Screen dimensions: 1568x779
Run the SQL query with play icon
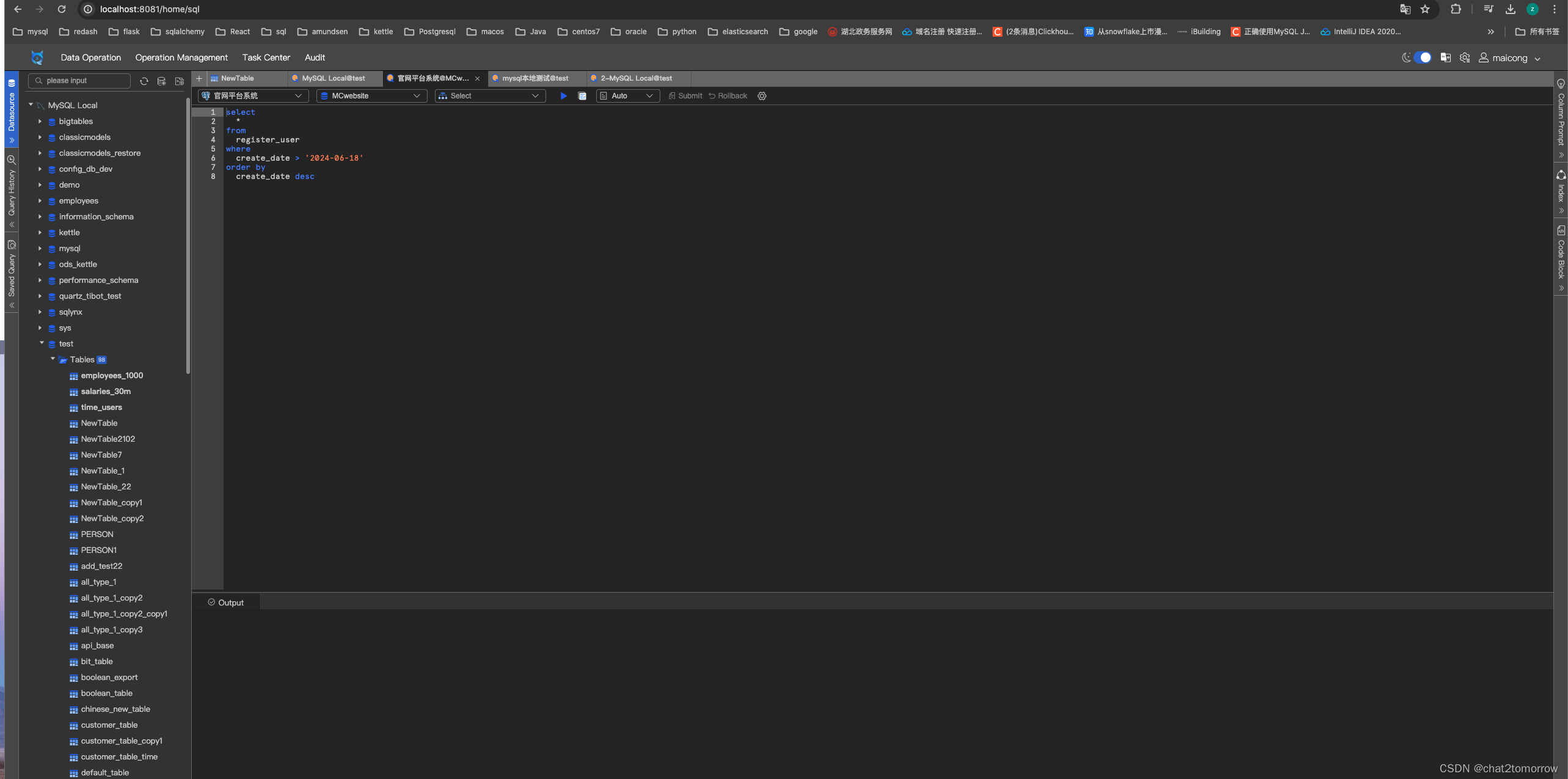563,96
